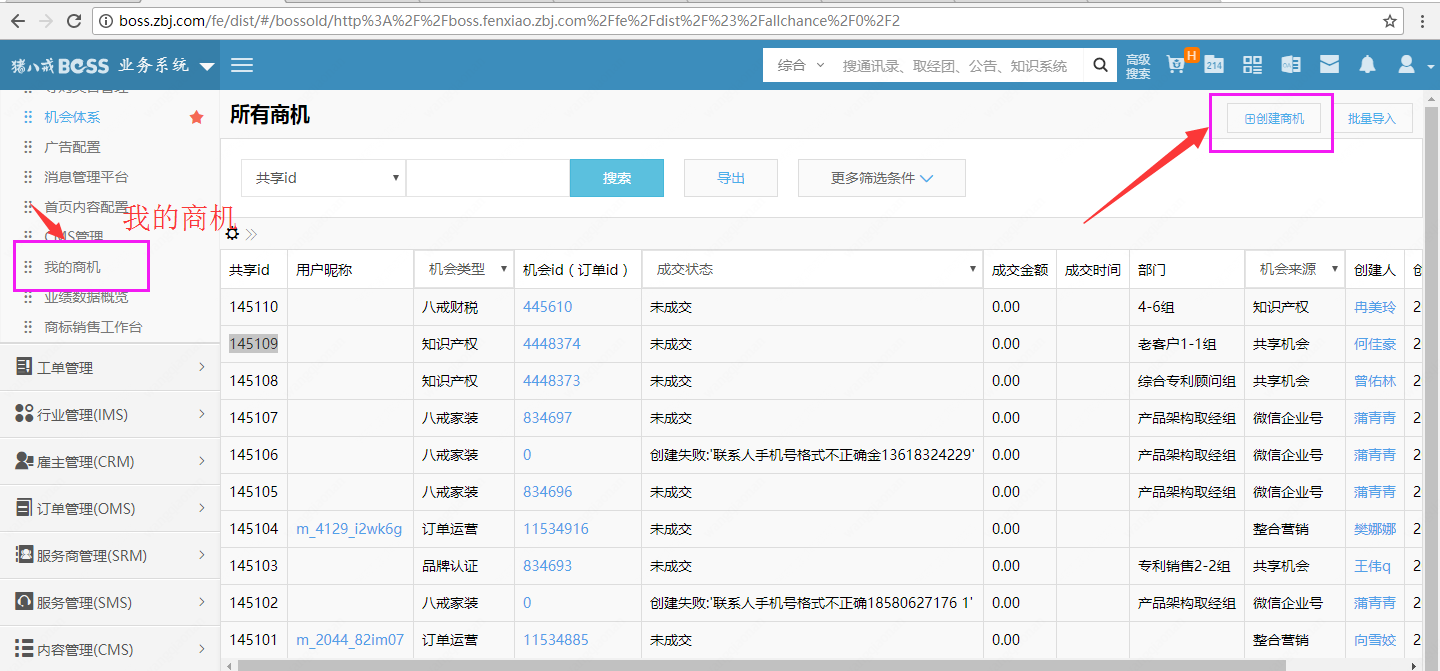Open the 综合 search scope dropdown

coord(801,65)
